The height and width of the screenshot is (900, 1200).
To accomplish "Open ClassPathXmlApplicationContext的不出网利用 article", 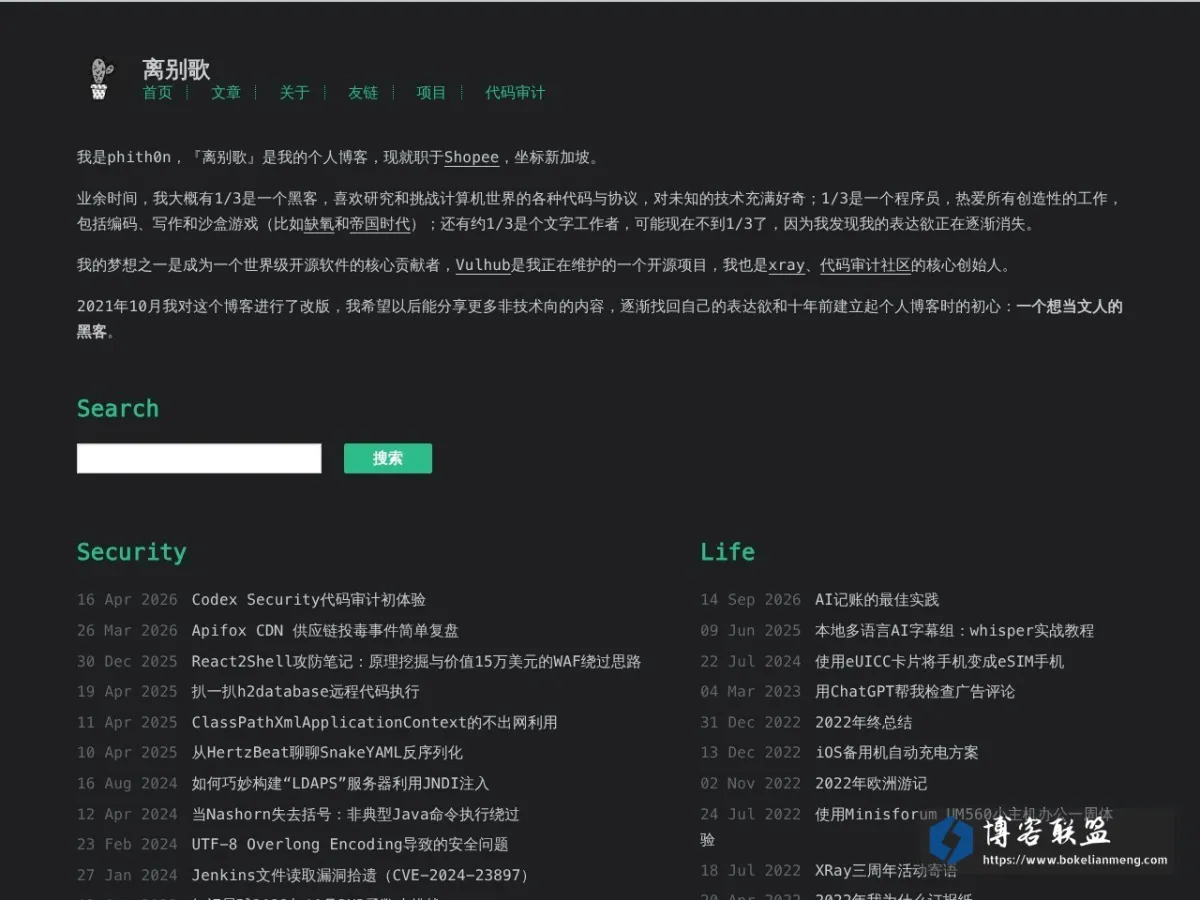I will point(374,723).
